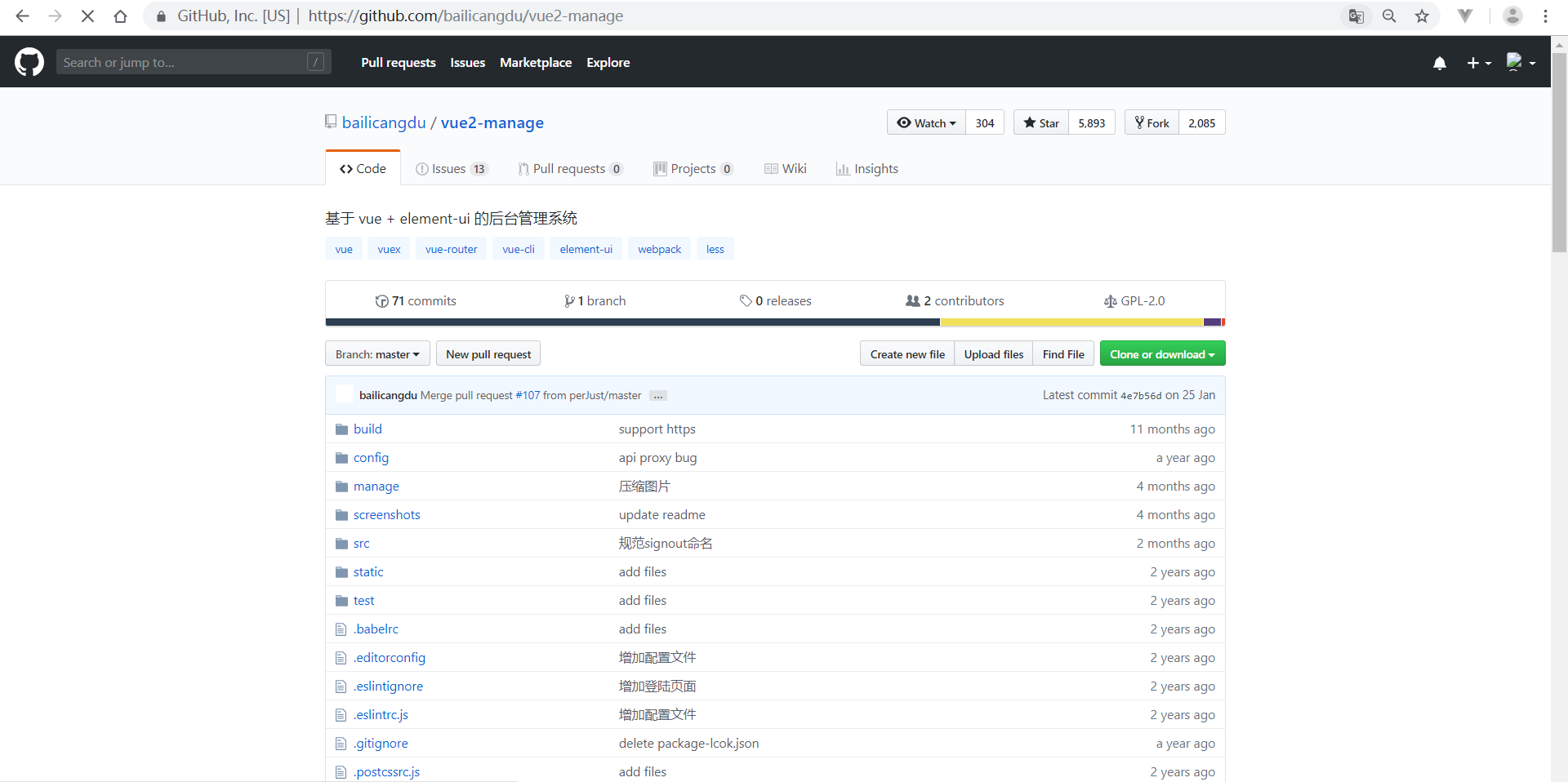This screenshot has width=1568, height=782.
Task: Open the plus create-new menu
Action: coord(1479,63)
